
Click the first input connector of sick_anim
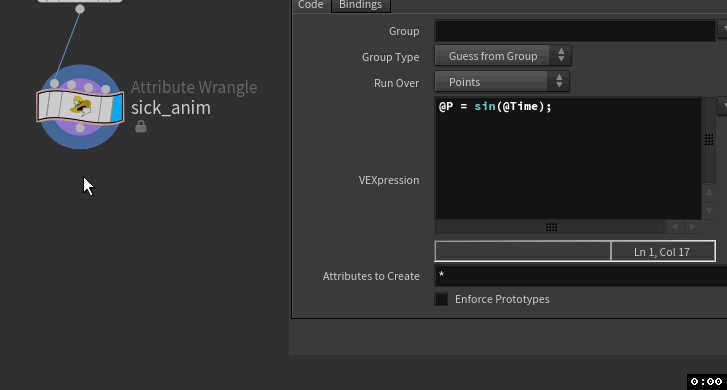tap(55, 83)
